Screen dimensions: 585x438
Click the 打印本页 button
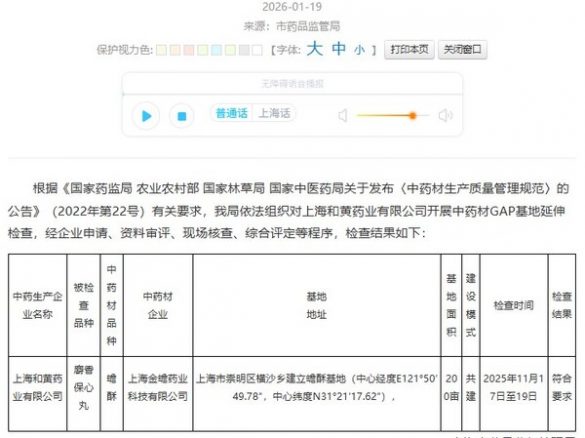(x=409, y=50)
